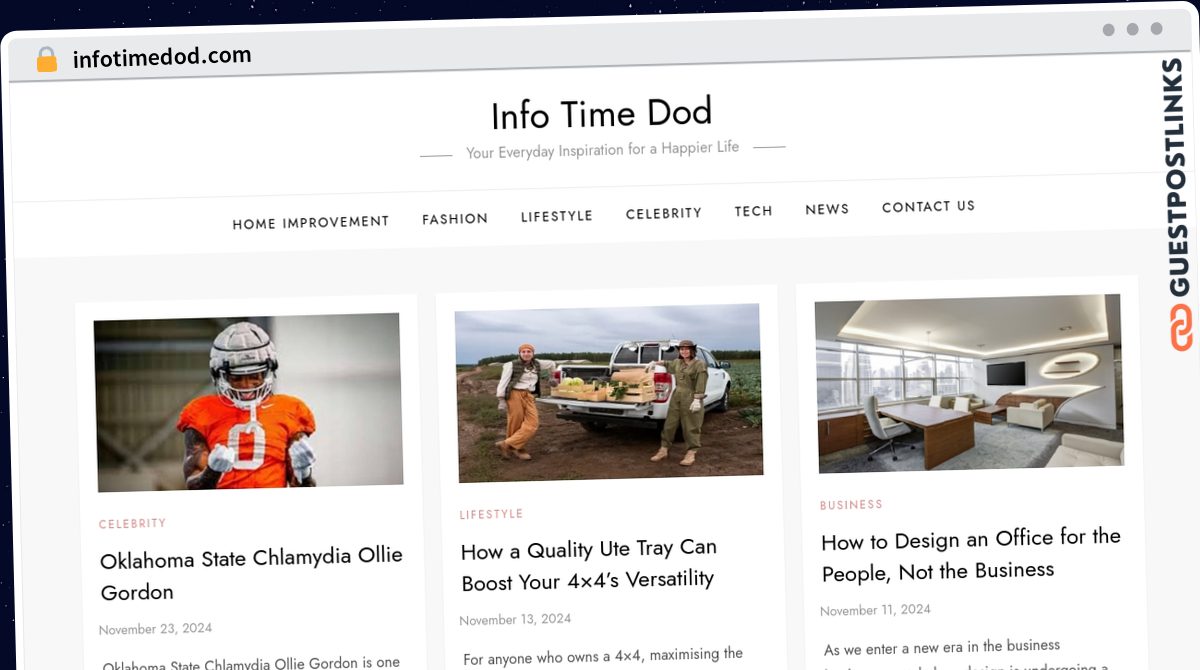This screenshot has width=1200, height=670.
Task: Click the November 13, 2024 post date
Action: tap(515, 620)
